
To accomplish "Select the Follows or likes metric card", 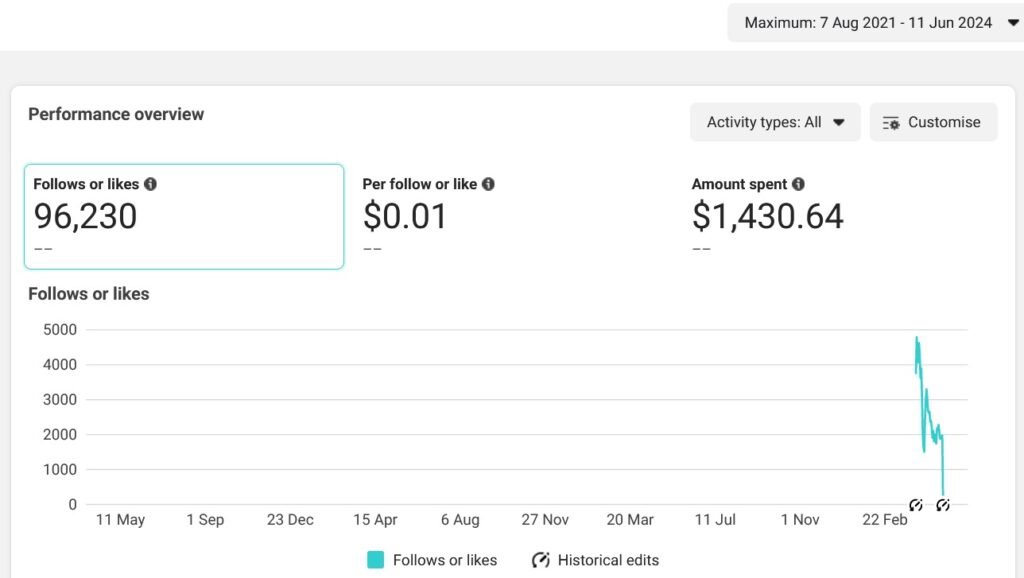I will pyautogui.click(x=183, y=217).
